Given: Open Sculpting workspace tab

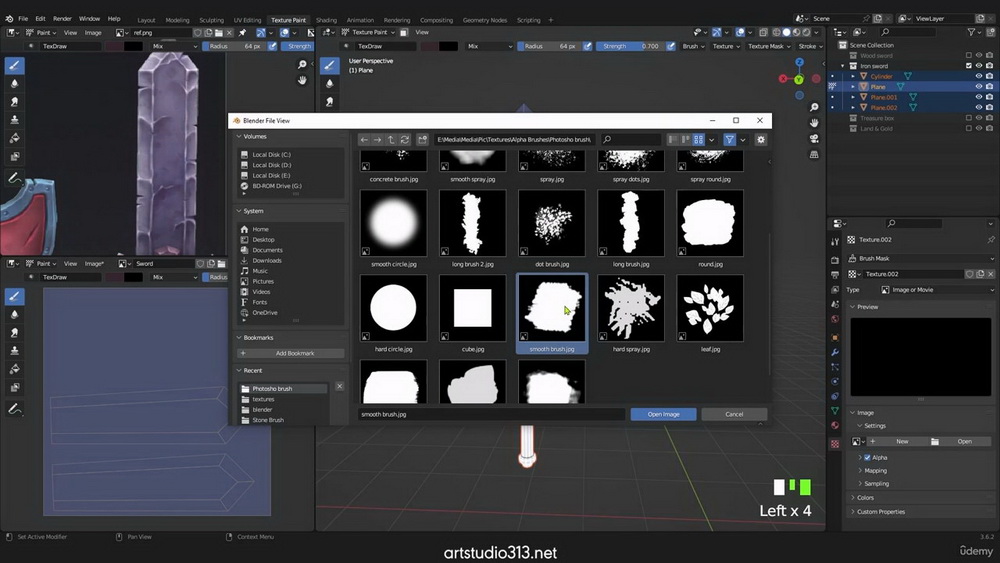Looking at the screenshot, I should click(211, 20).
